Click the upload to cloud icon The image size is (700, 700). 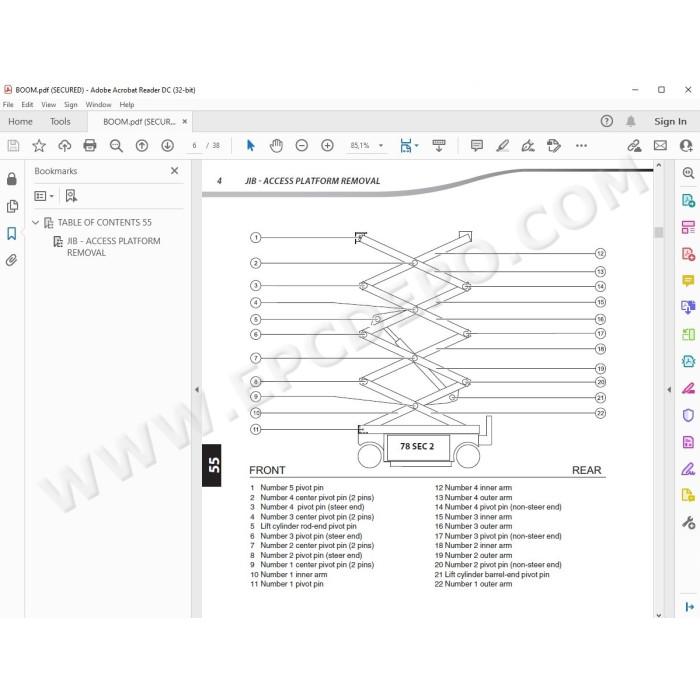pyautogui.click(x=65, y=146)
